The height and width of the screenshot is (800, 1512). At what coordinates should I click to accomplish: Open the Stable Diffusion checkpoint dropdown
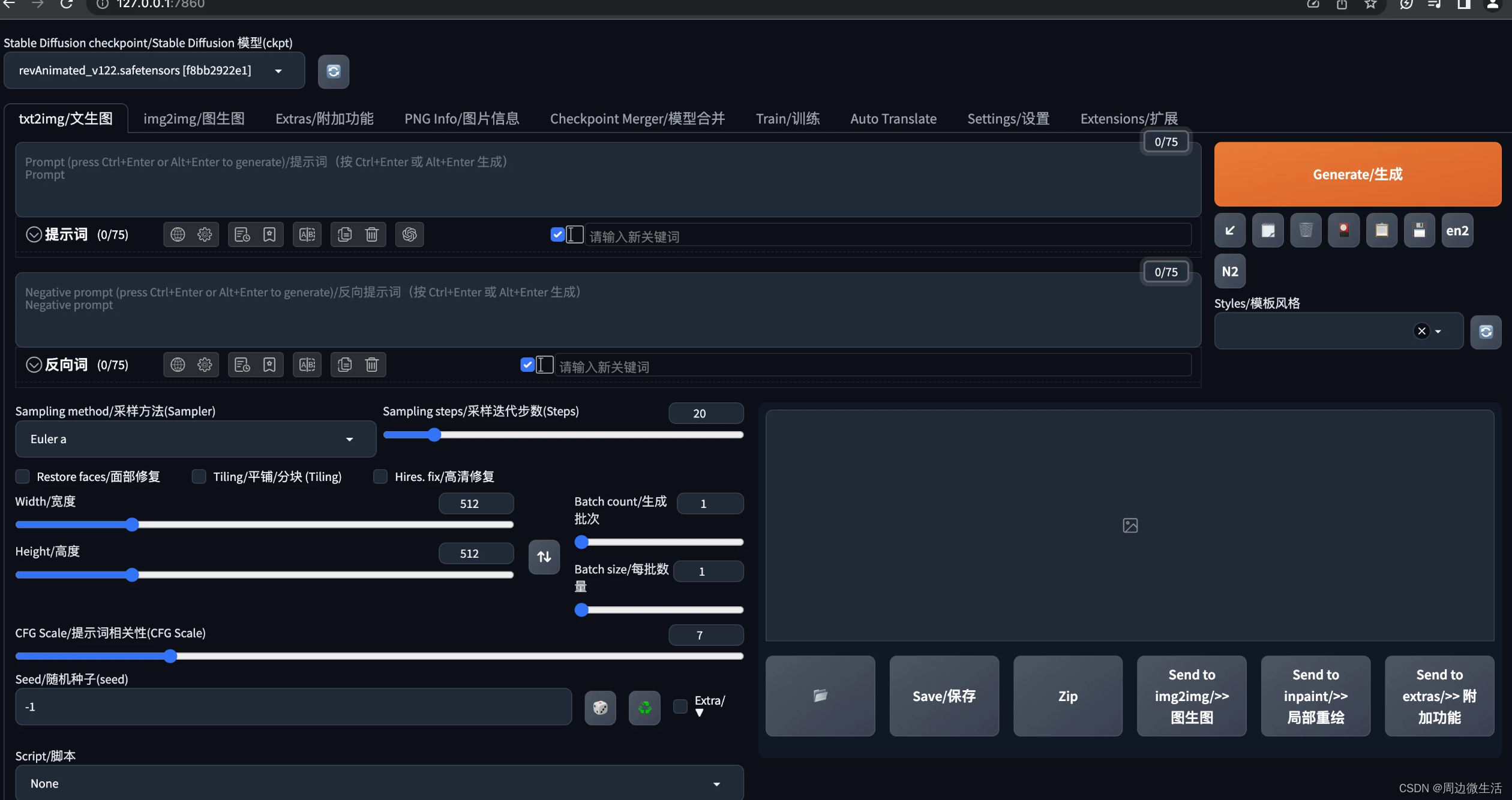(154, 71)
